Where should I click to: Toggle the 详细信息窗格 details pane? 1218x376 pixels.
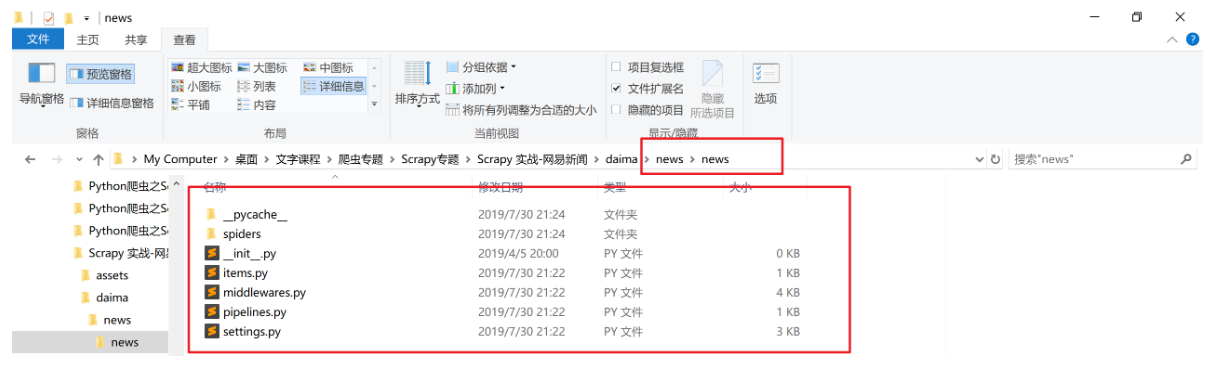(111, 103)
